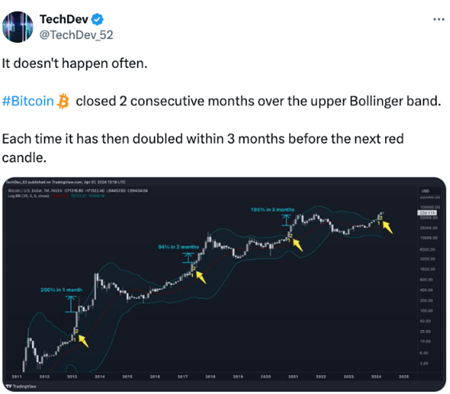Click the orange Bitcoin symbol emoji

(63, 101)
